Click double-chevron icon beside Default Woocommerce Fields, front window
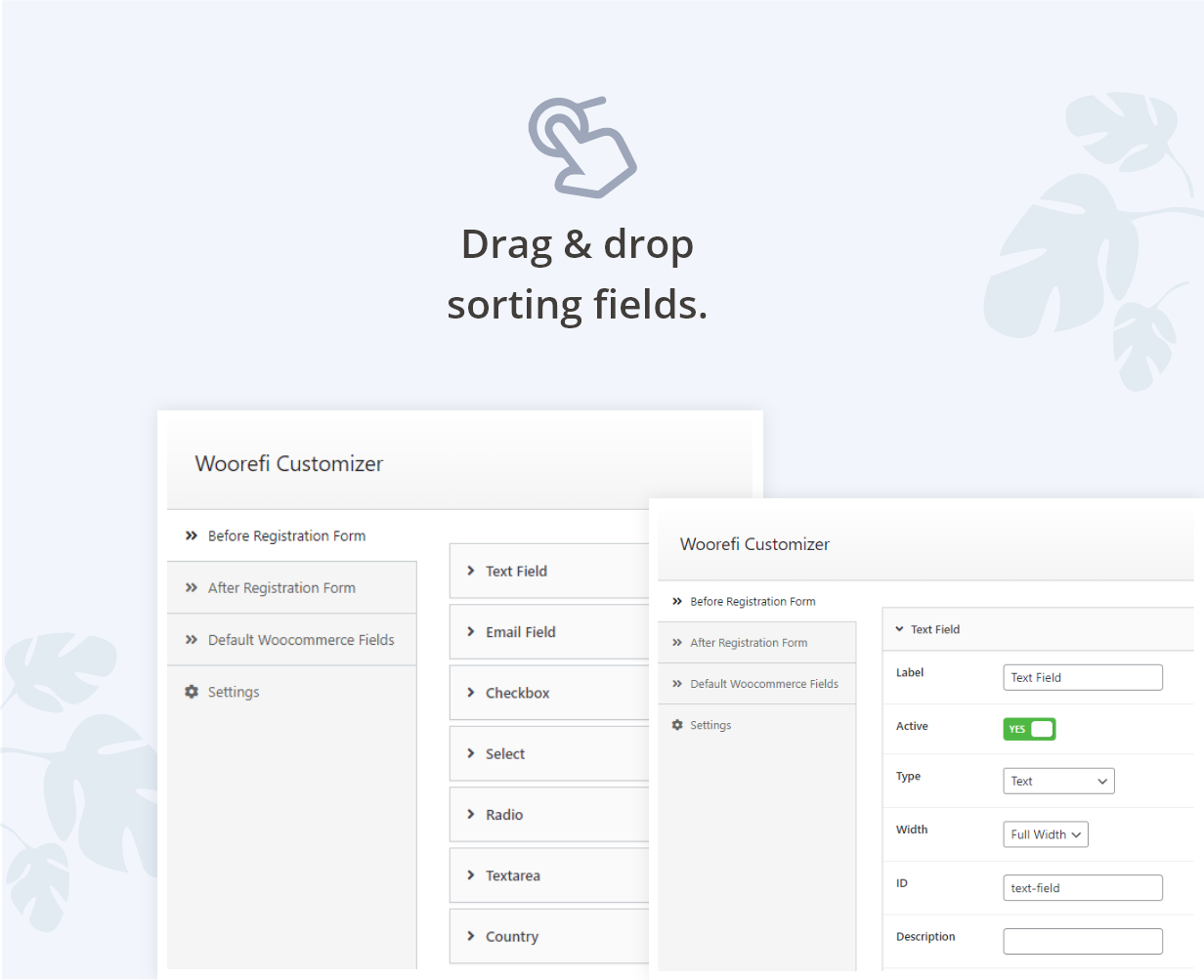 click(x=677, y=683)
